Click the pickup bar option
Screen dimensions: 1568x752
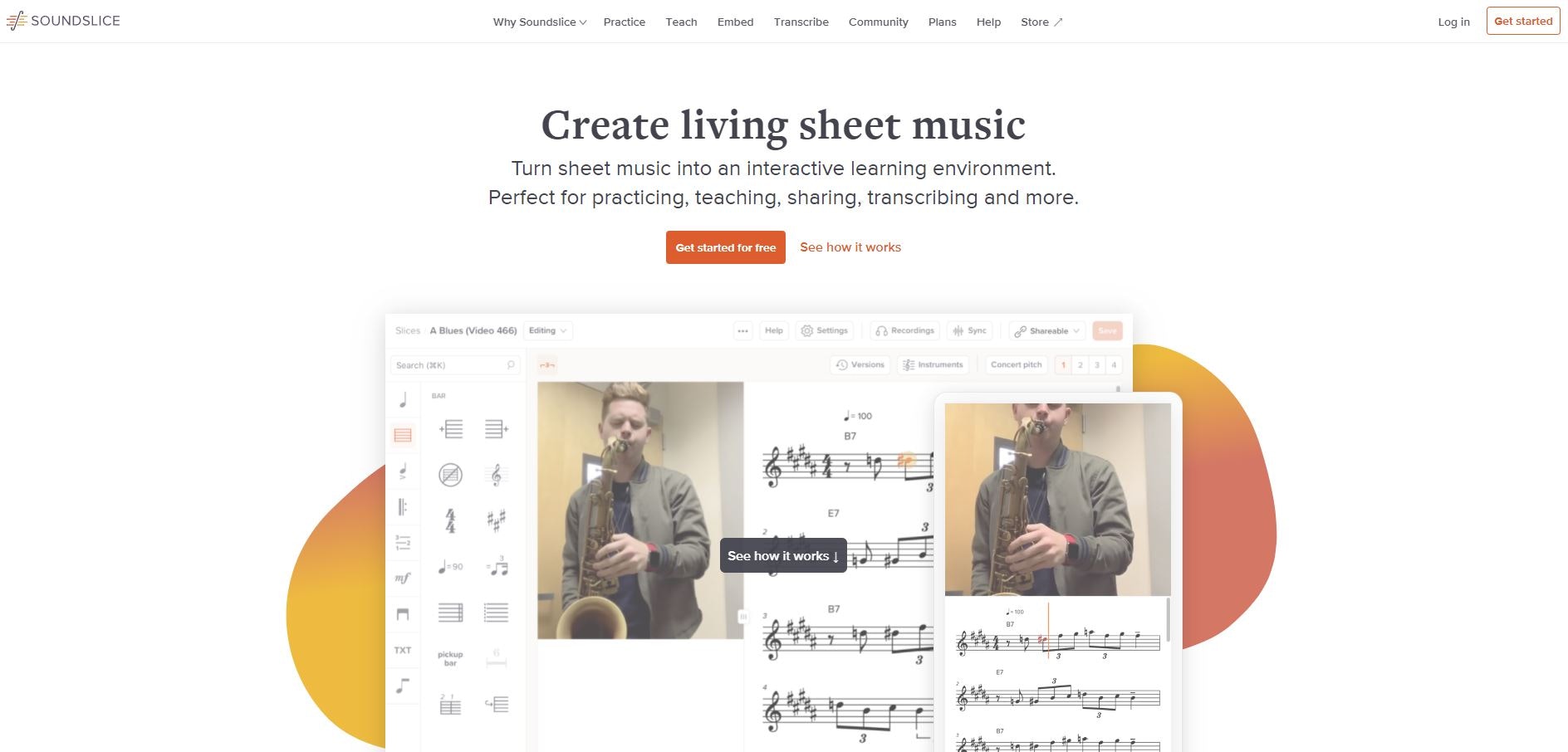pyautogui.click(x=450, y=658)
